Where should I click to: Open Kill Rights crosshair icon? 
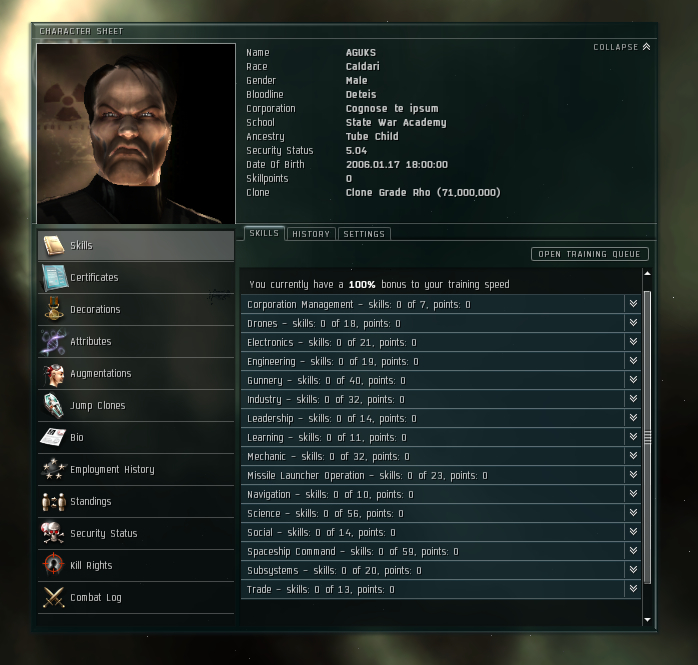[53, 564]
